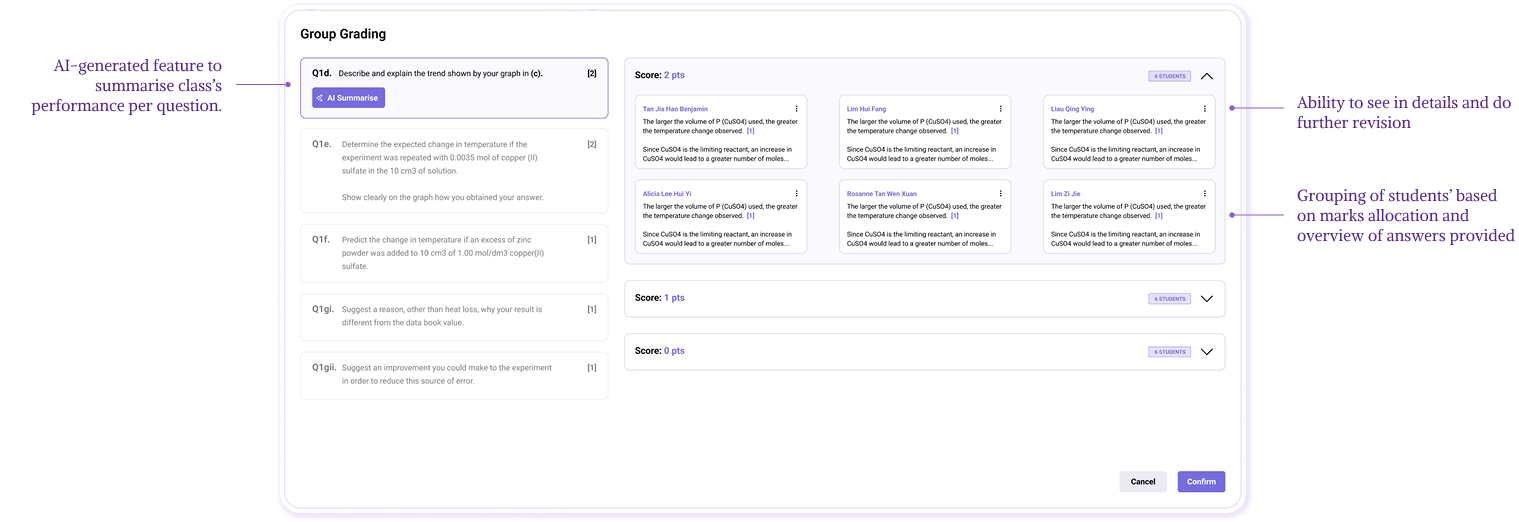This screenshot has width=1519, height=522.
Task: Select question Q1gii about experiment improvement
Action: pyautogui.click(x=454, y=374)
